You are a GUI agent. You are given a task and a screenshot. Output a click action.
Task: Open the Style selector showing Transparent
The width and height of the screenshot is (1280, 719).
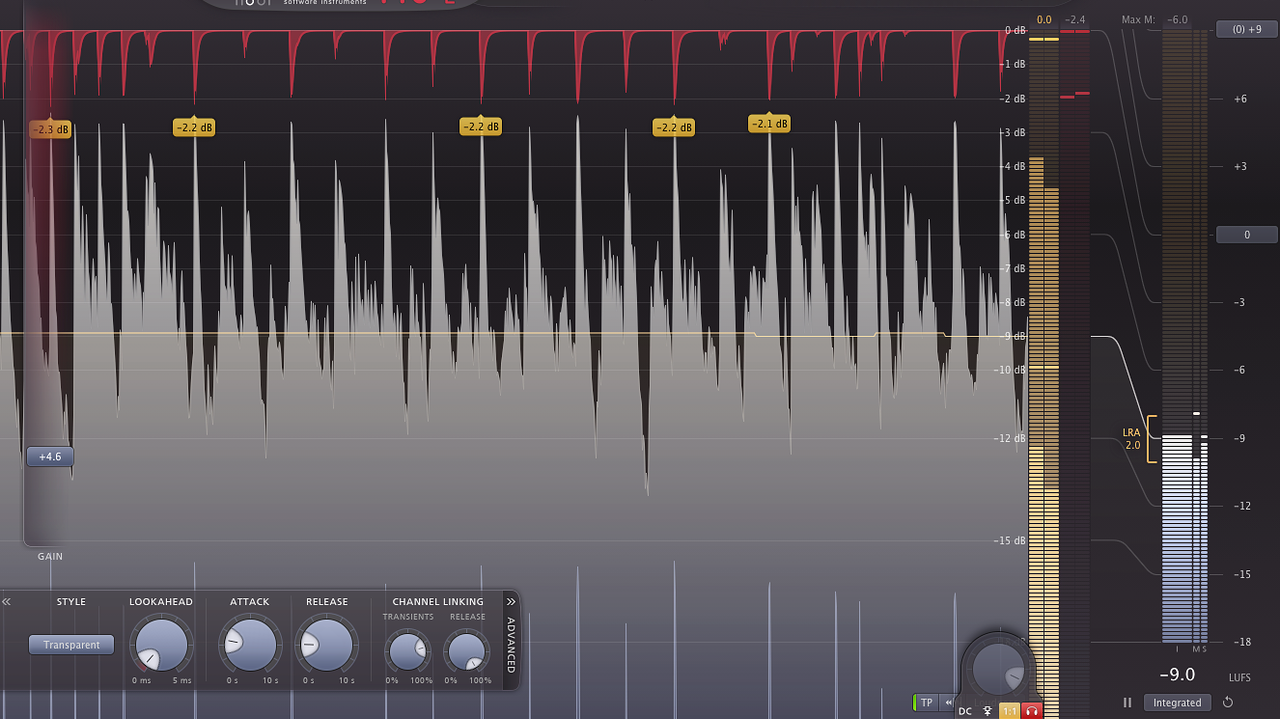(71, 644)
